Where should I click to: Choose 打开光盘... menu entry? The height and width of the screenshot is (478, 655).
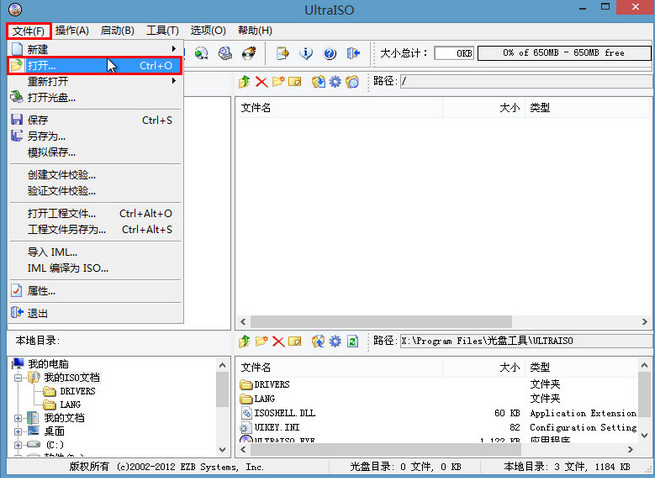(x=95, y=98)
